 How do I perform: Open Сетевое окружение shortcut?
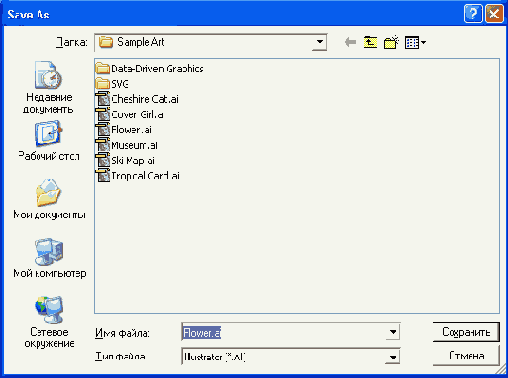(49, 322)
